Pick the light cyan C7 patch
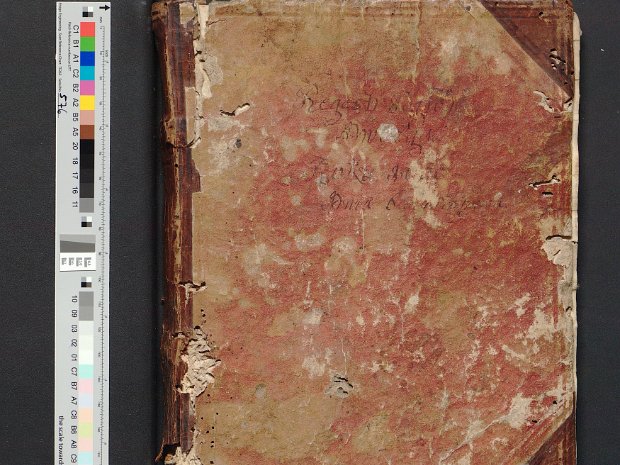This screenshot has width=620, height=465. pyautogui.click(x=88, y=371)
